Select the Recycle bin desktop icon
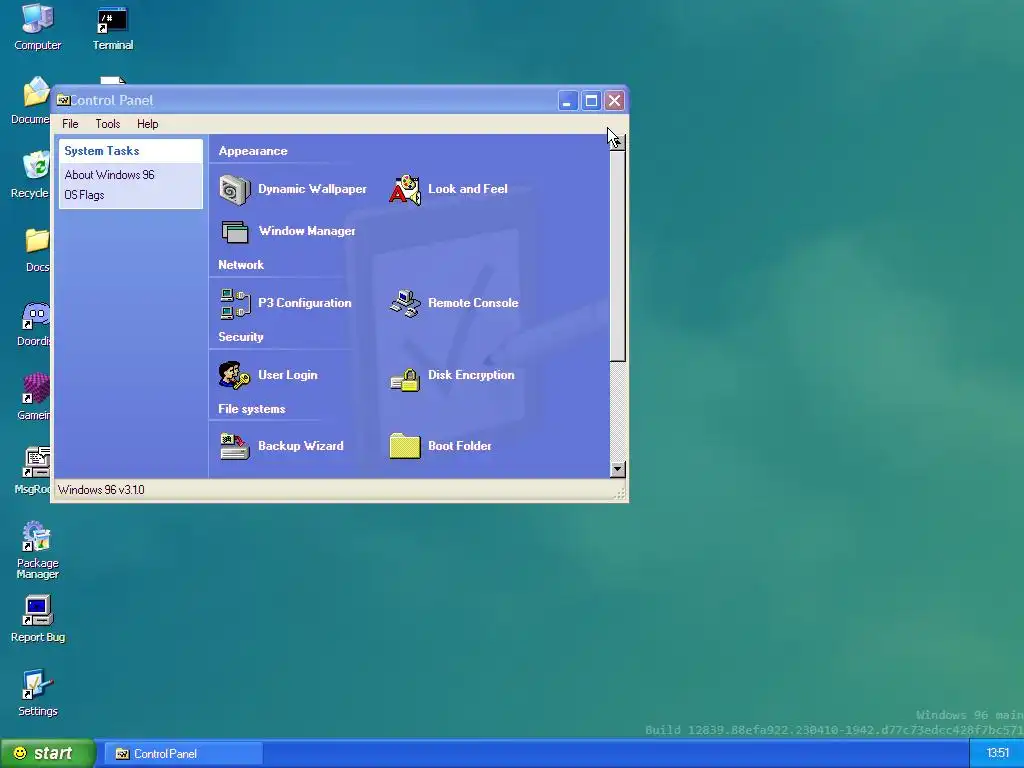This screenshot has height=768, width=1024. (37, 165)
